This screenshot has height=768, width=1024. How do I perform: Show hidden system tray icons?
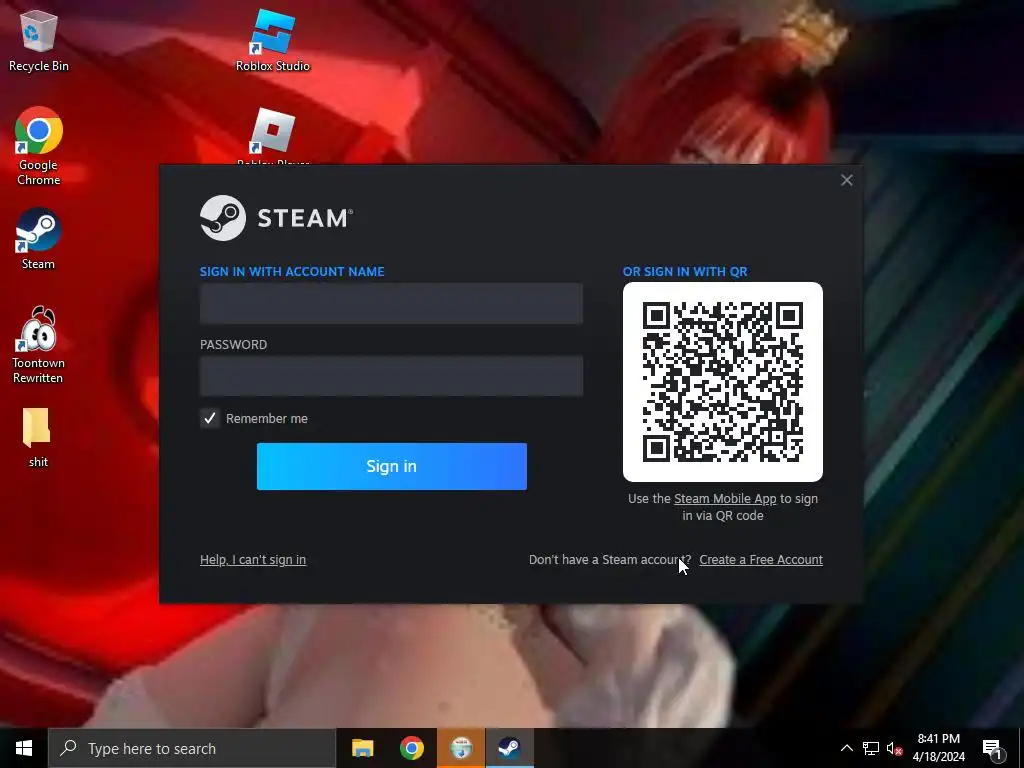[x=846, y=748]
